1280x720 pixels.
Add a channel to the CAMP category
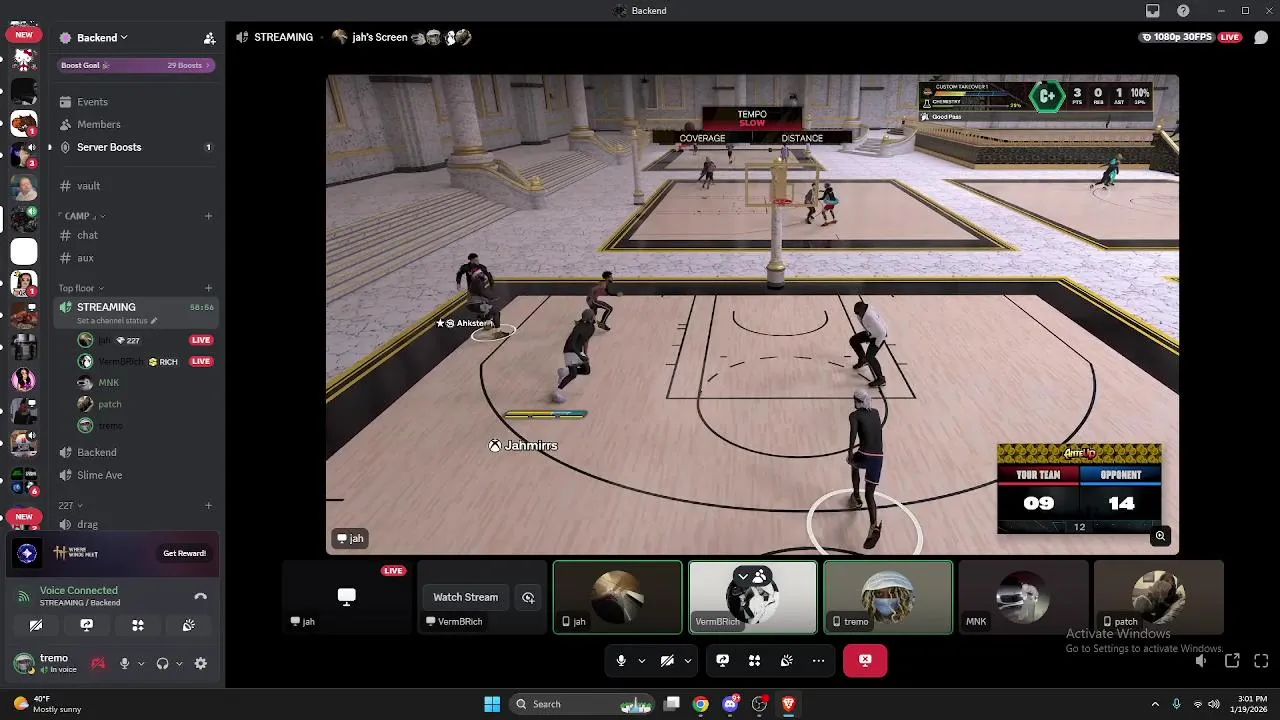point(209,216)
